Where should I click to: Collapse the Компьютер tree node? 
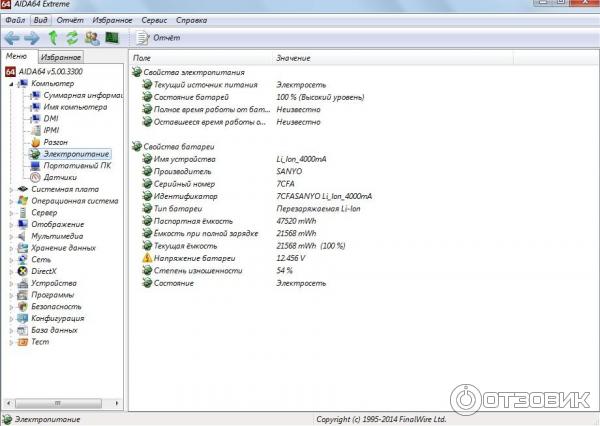point(11,84)
